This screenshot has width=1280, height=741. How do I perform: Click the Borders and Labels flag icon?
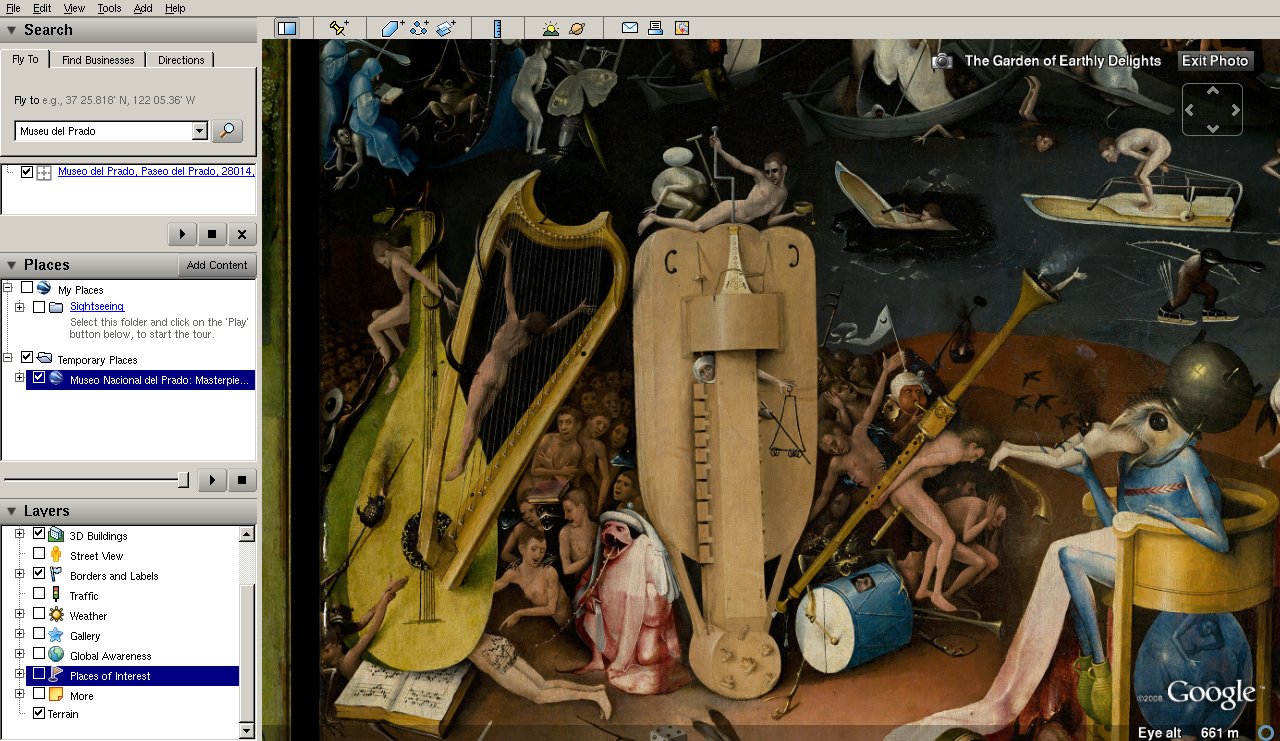(56, 575)
